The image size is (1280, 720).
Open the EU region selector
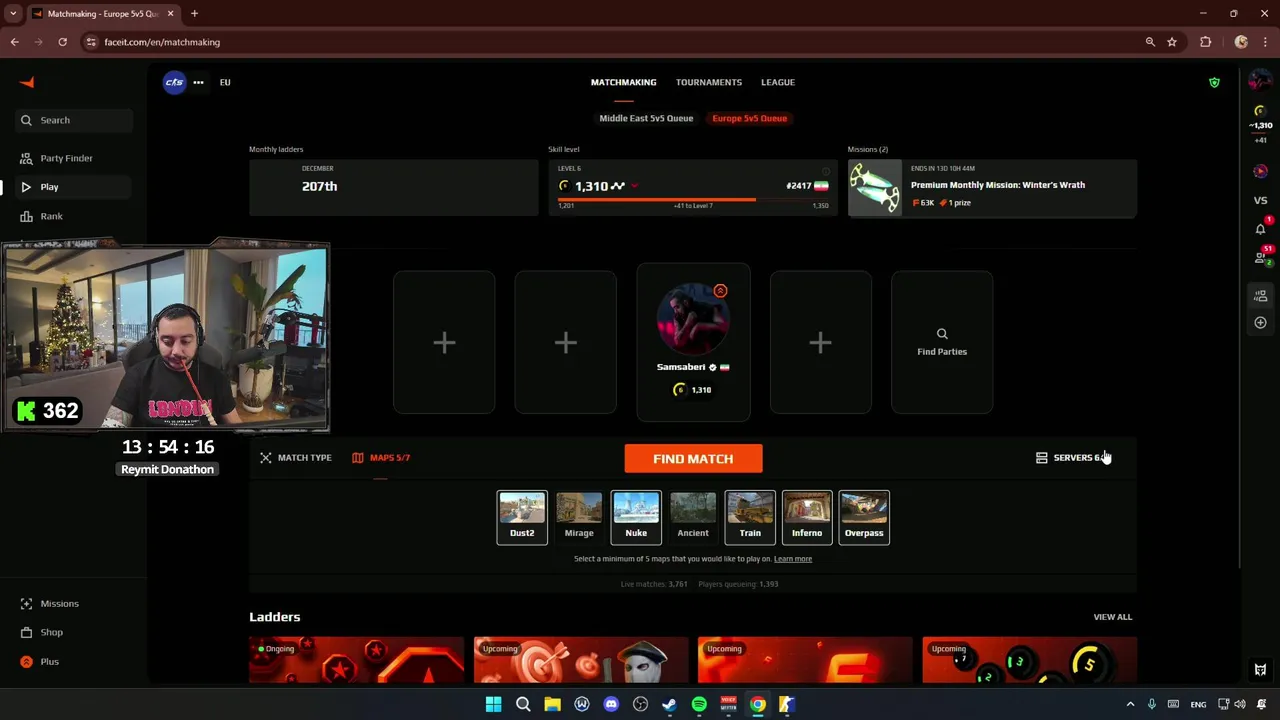click(225, 82)
